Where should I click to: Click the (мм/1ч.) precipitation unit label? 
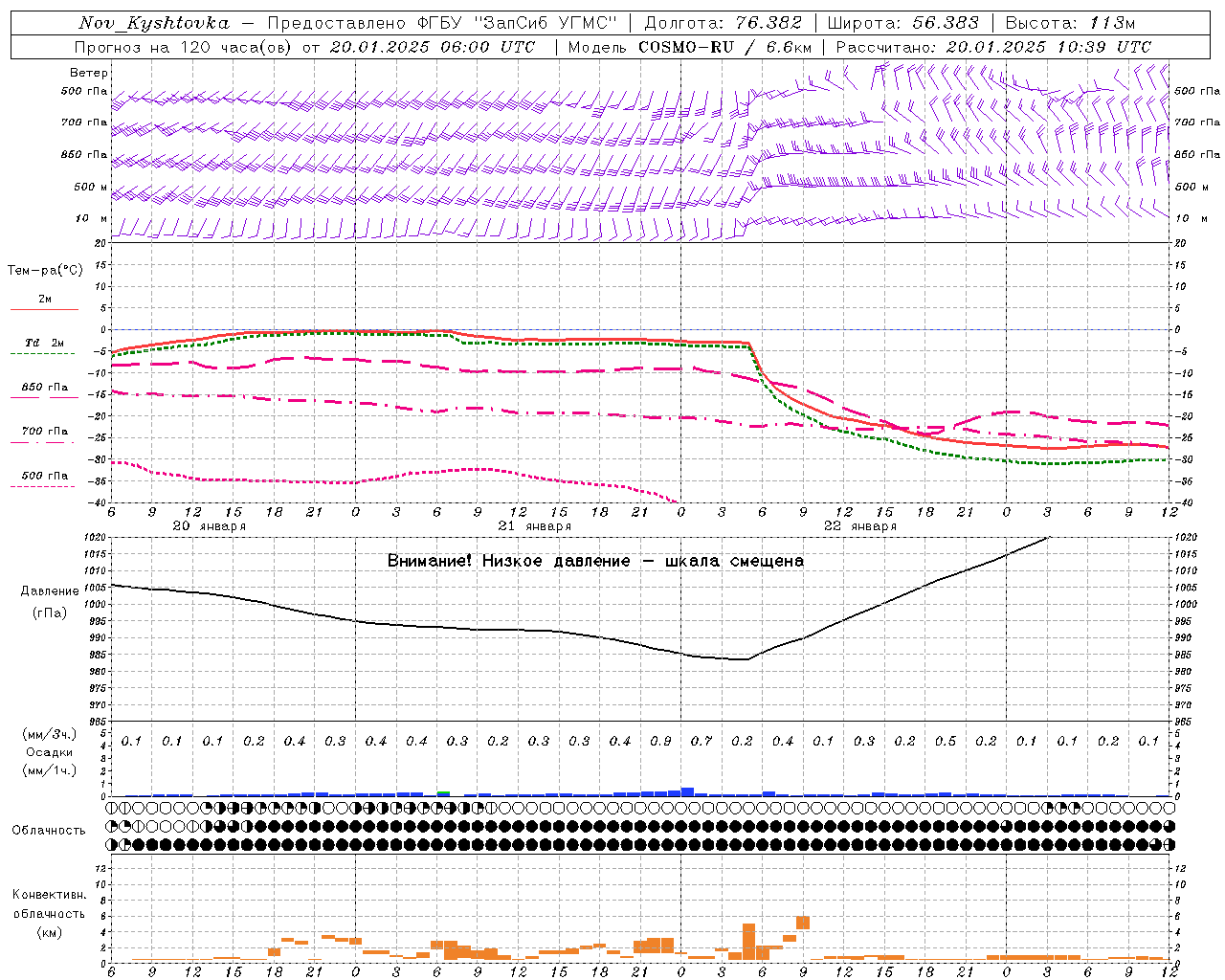coord(50,770)
